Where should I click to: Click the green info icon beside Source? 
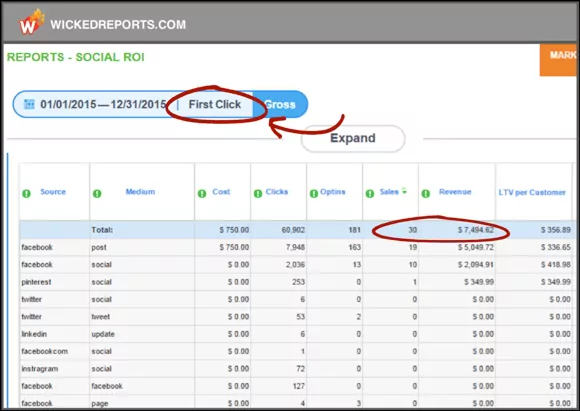click(x=26, y=193)
